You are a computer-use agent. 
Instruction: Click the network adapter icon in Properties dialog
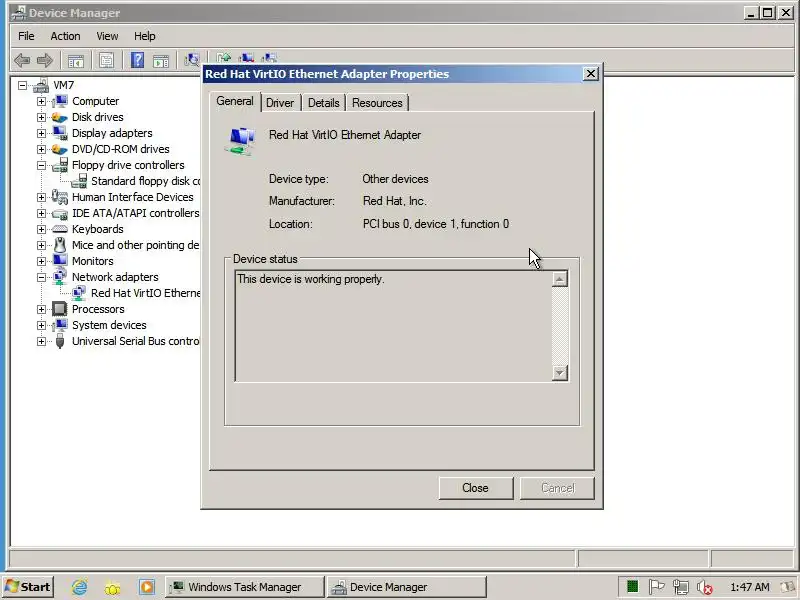[239, 140]
